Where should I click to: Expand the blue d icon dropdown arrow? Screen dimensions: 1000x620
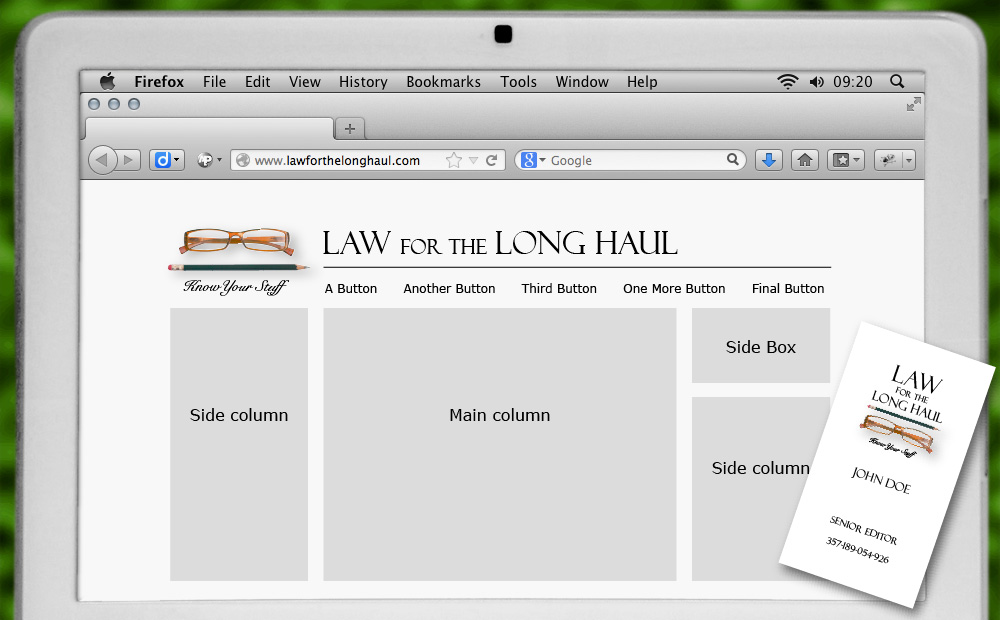[x=177, y=159]
